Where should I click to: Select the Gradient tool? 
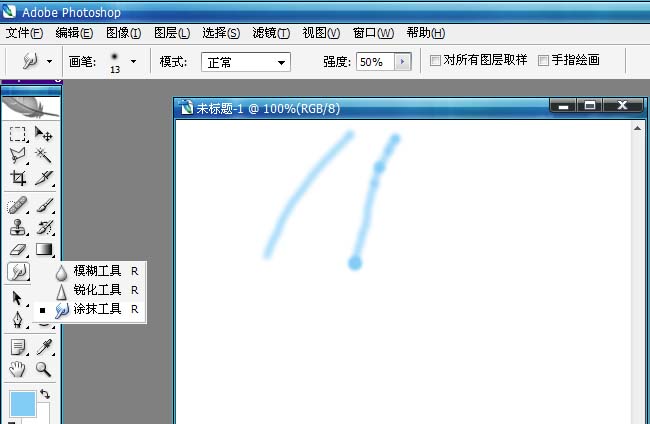coord(44,250)
